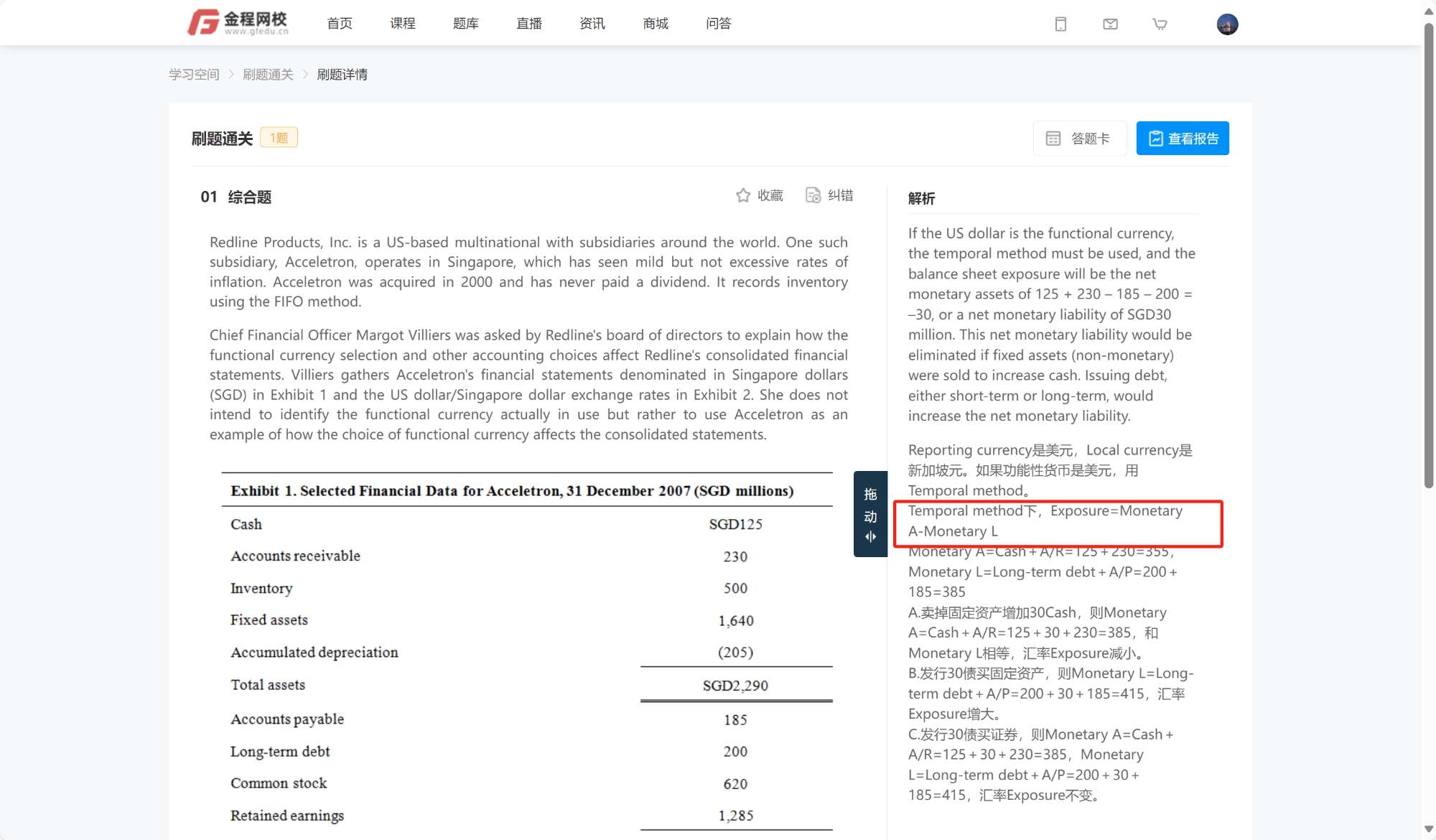Open the 答题卡 answer sheet

(1079, 139)
